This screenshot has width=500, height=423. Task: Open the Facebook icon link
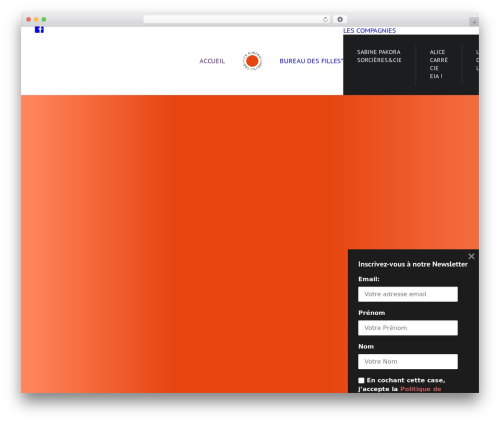point(39,30)
